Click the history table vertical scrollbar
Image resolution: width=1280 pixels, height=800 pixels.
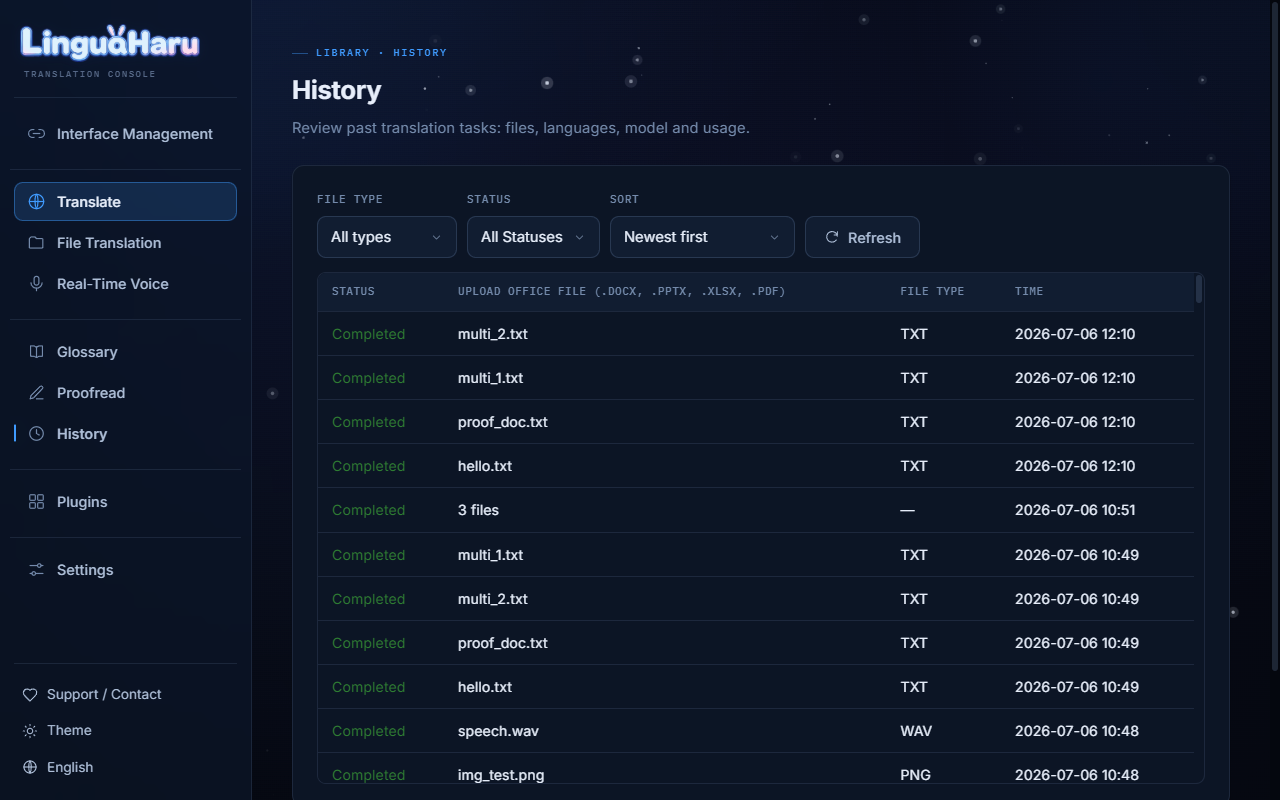(1199, 290)
